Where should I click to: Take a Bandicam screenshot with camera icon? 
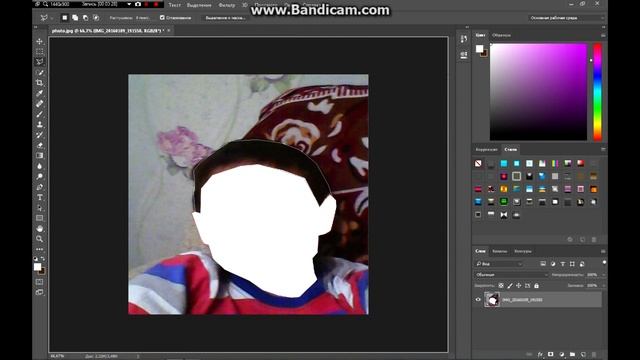tap(138, 4)
